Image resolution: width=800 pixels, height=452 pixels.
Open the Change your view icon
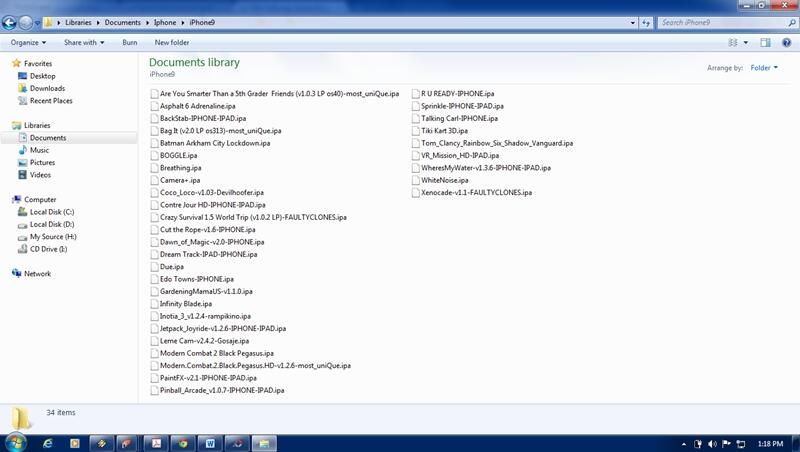733,42
